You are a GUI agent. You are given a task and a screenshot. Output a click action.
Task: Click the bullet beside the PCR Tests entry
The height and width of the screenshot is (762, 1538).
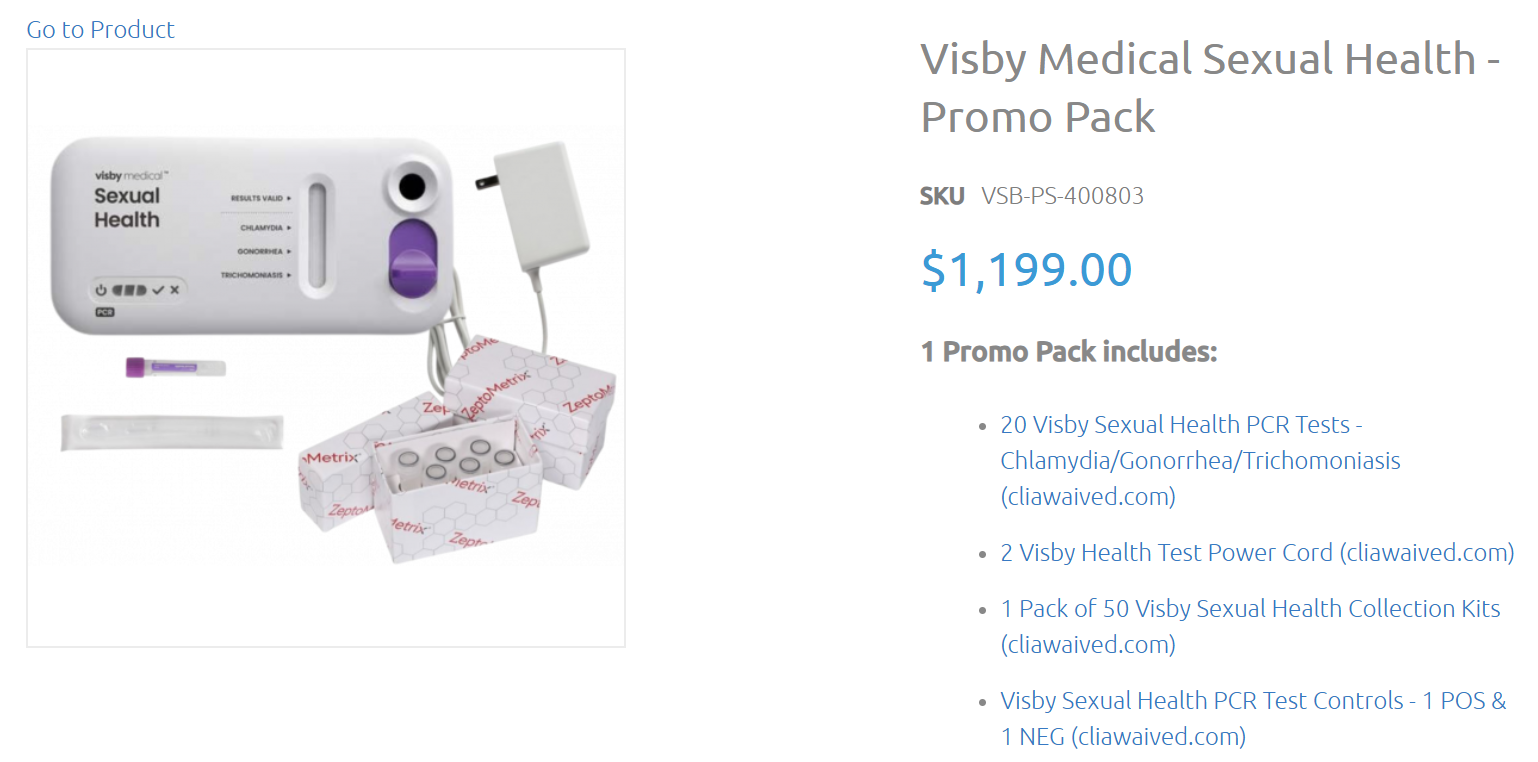[981, 425]
